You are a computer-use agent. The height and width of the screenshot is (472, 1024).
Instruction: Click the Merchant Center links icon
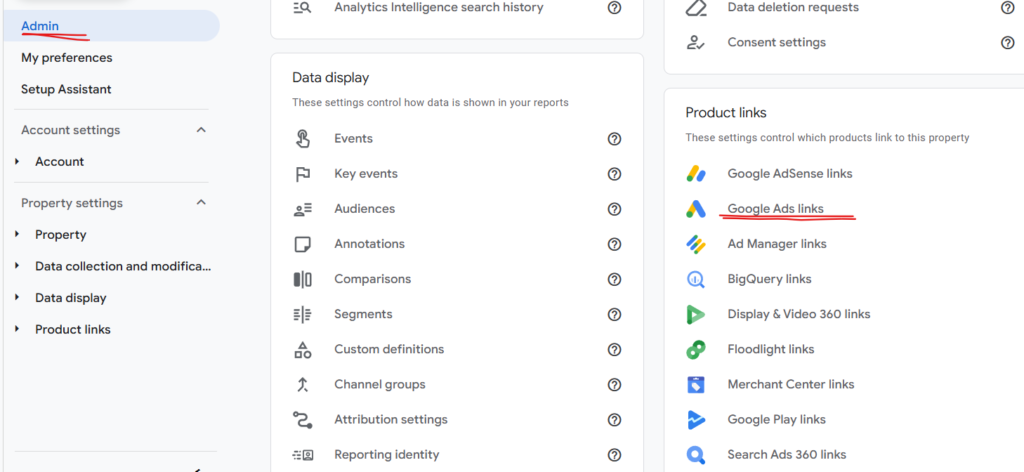[696, 385]
